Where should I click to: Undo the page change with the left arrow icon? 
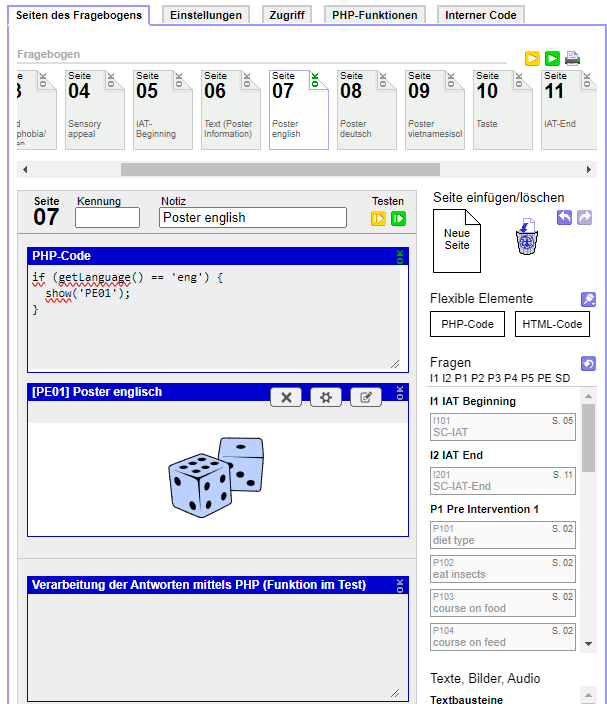564,217
